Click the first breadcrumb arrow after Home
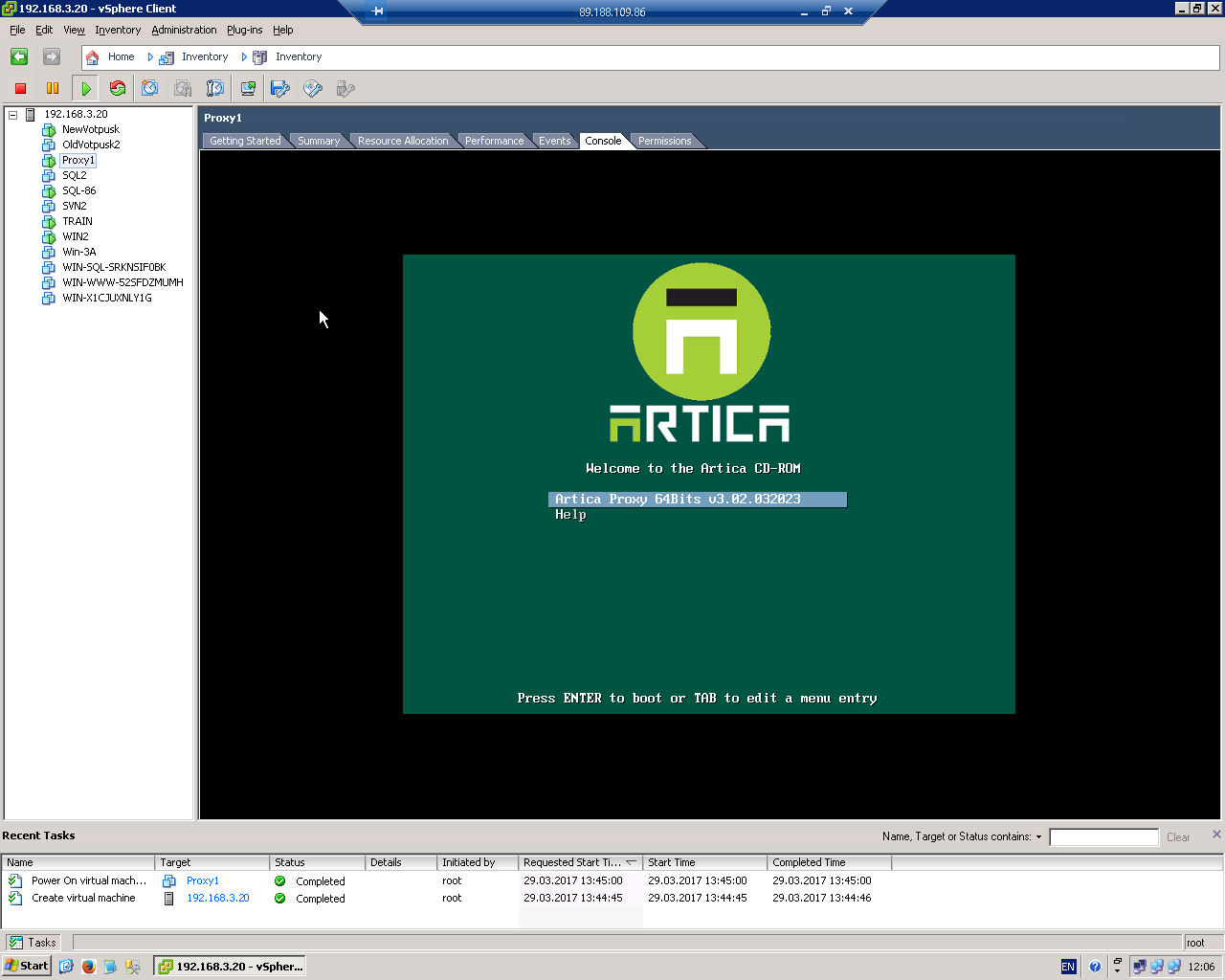This screenshot has width=1225, height=980. pos(150,57)
